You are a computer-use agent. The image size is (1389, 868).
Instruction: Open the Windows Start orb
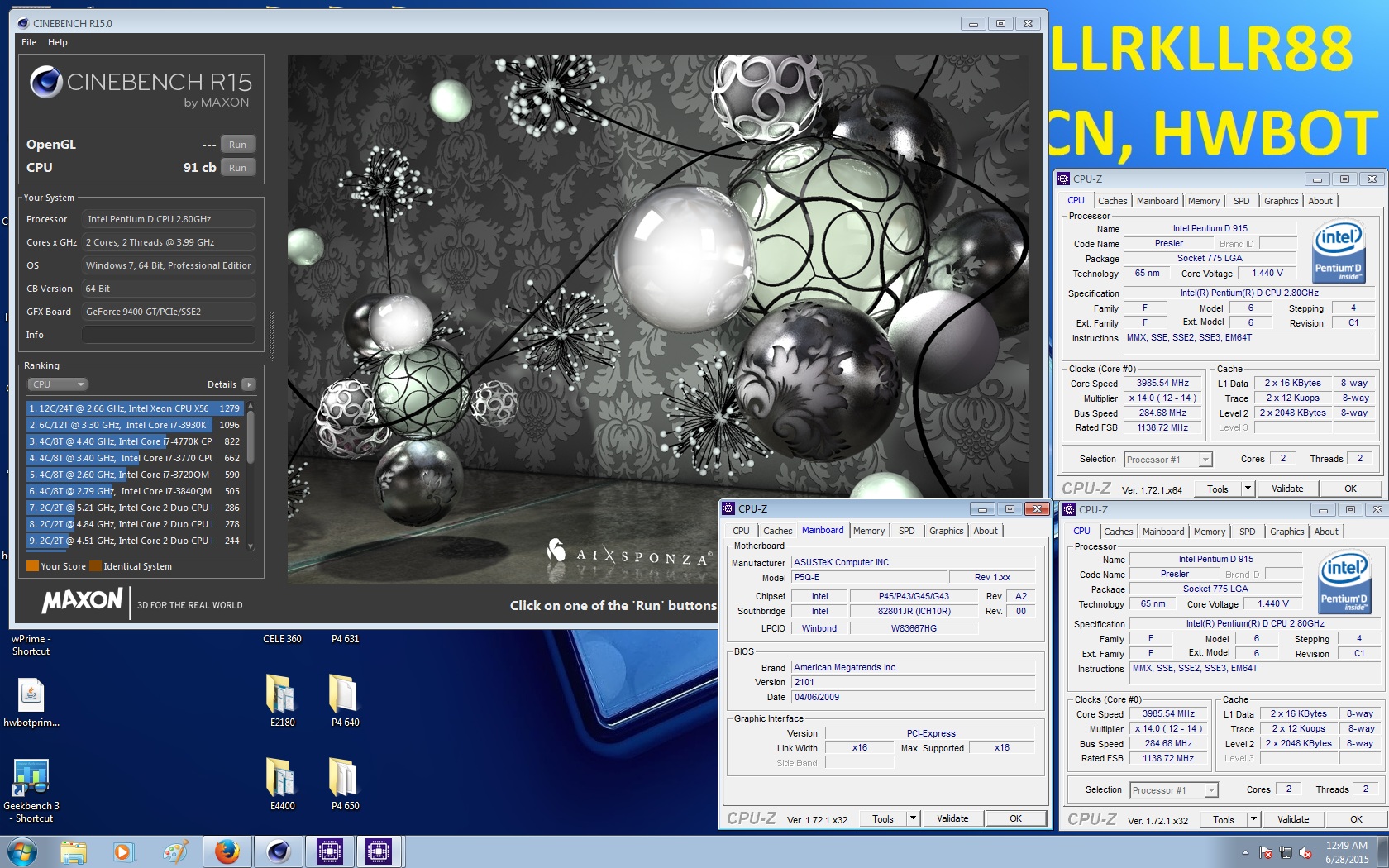22,851
